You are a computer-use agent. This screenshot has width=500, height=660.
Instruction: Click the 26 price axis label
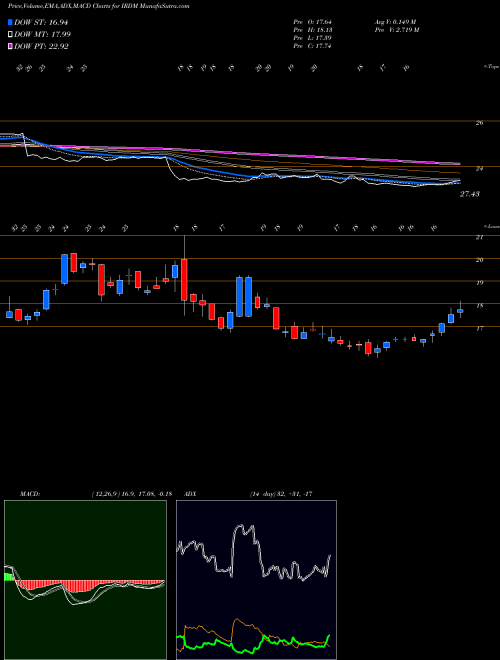[x=479, y=123]
